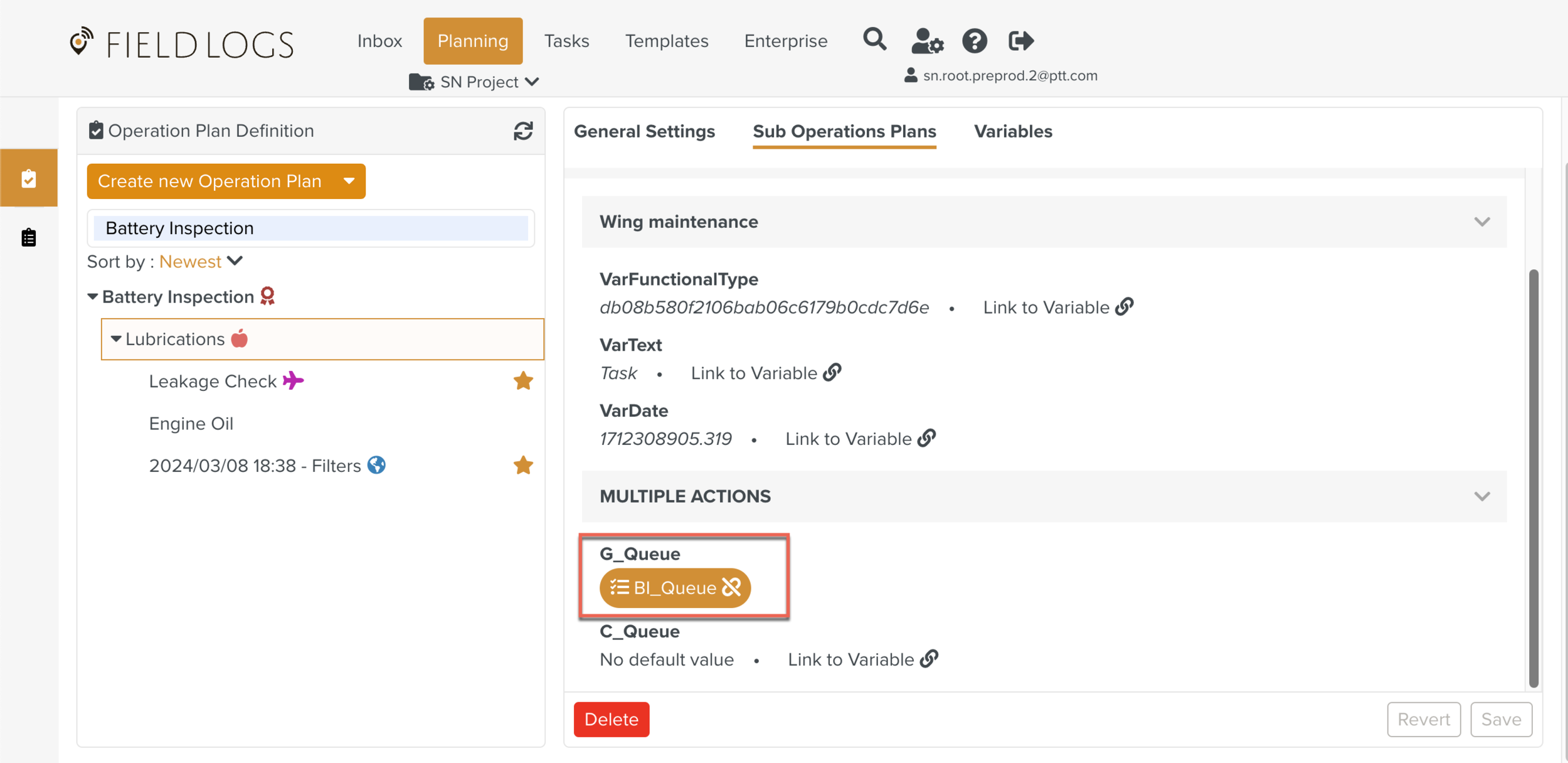The height and width of the screenshot is (763, 1568).
Task: Toggle favorite star on Leakage Check
Action: pos(523,381)
